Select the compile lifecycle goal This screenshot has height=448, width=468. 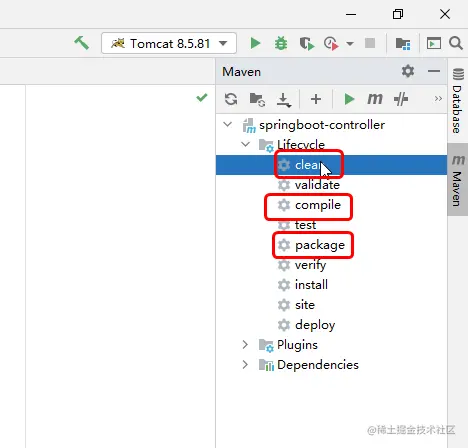pyautogui.click(x=318, y=205)
